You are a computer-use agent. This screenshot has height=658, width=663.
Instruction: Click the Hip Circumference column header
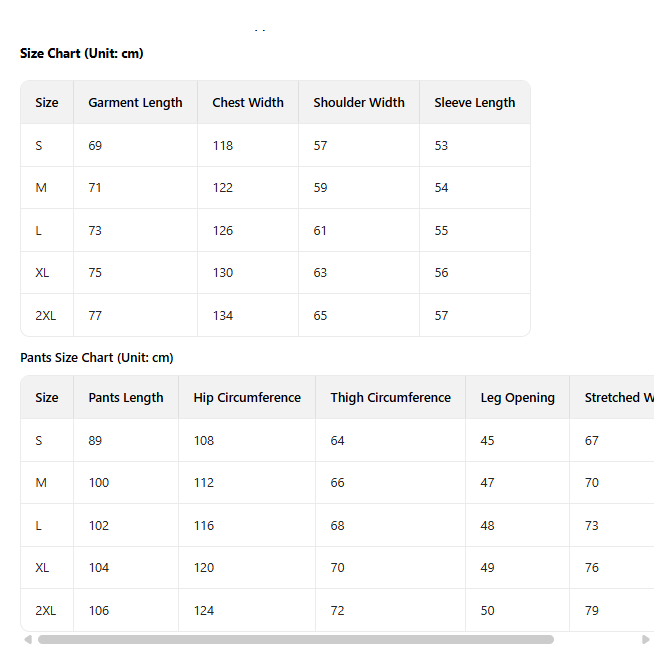coord(247,397)
